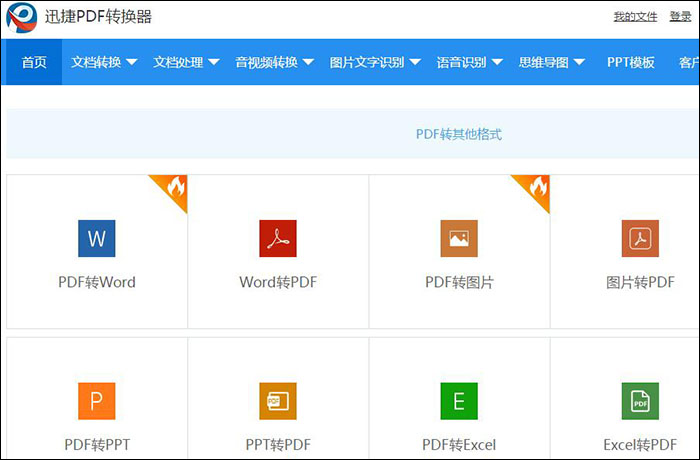Open the Word转PDF red Acrobat icon
700x460 pixels.
[278, 238]
